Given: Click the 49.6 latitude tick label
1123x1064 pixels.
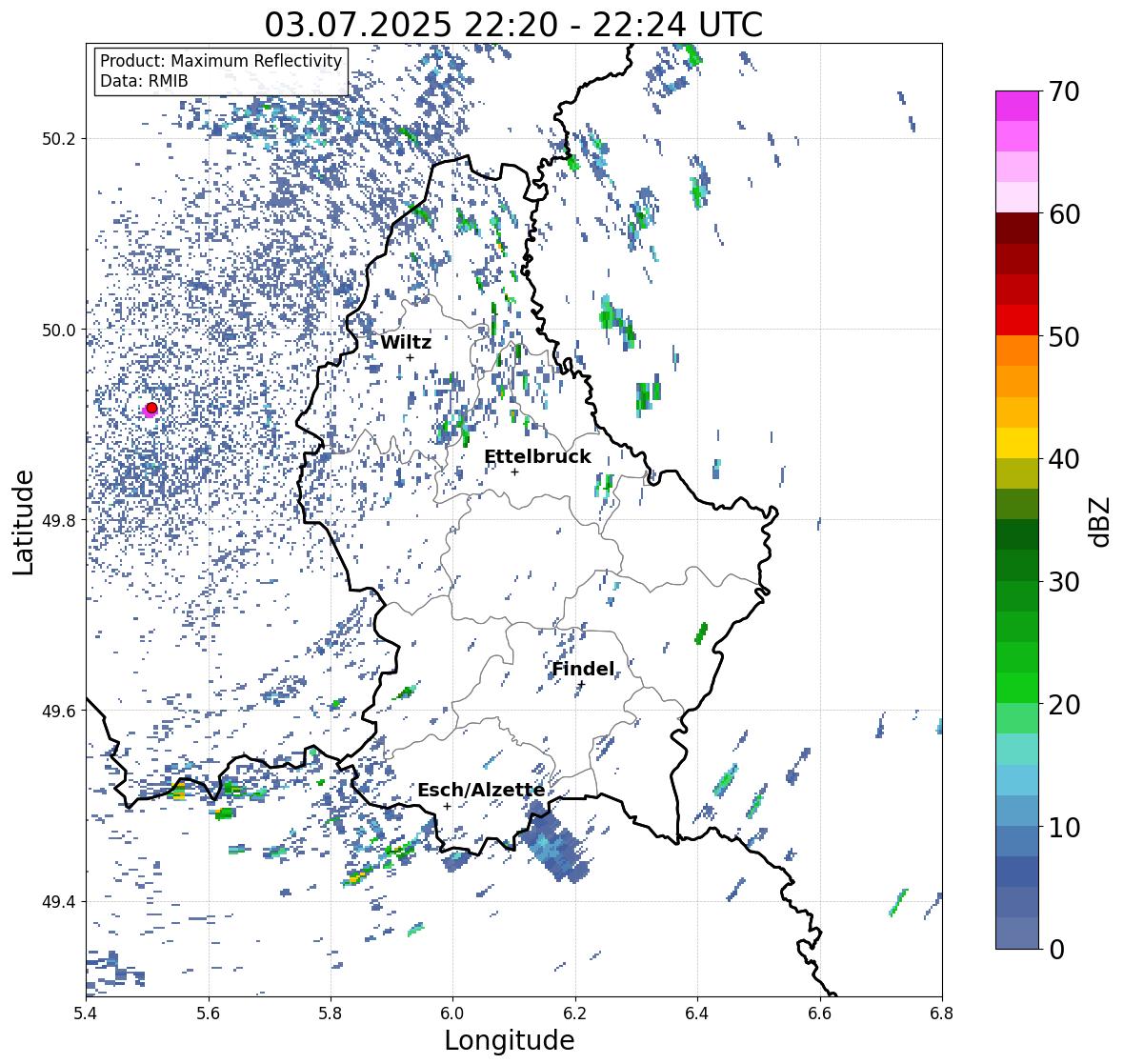Looking at the screenshot, I should pyautogui.click(x=61, y=711).
